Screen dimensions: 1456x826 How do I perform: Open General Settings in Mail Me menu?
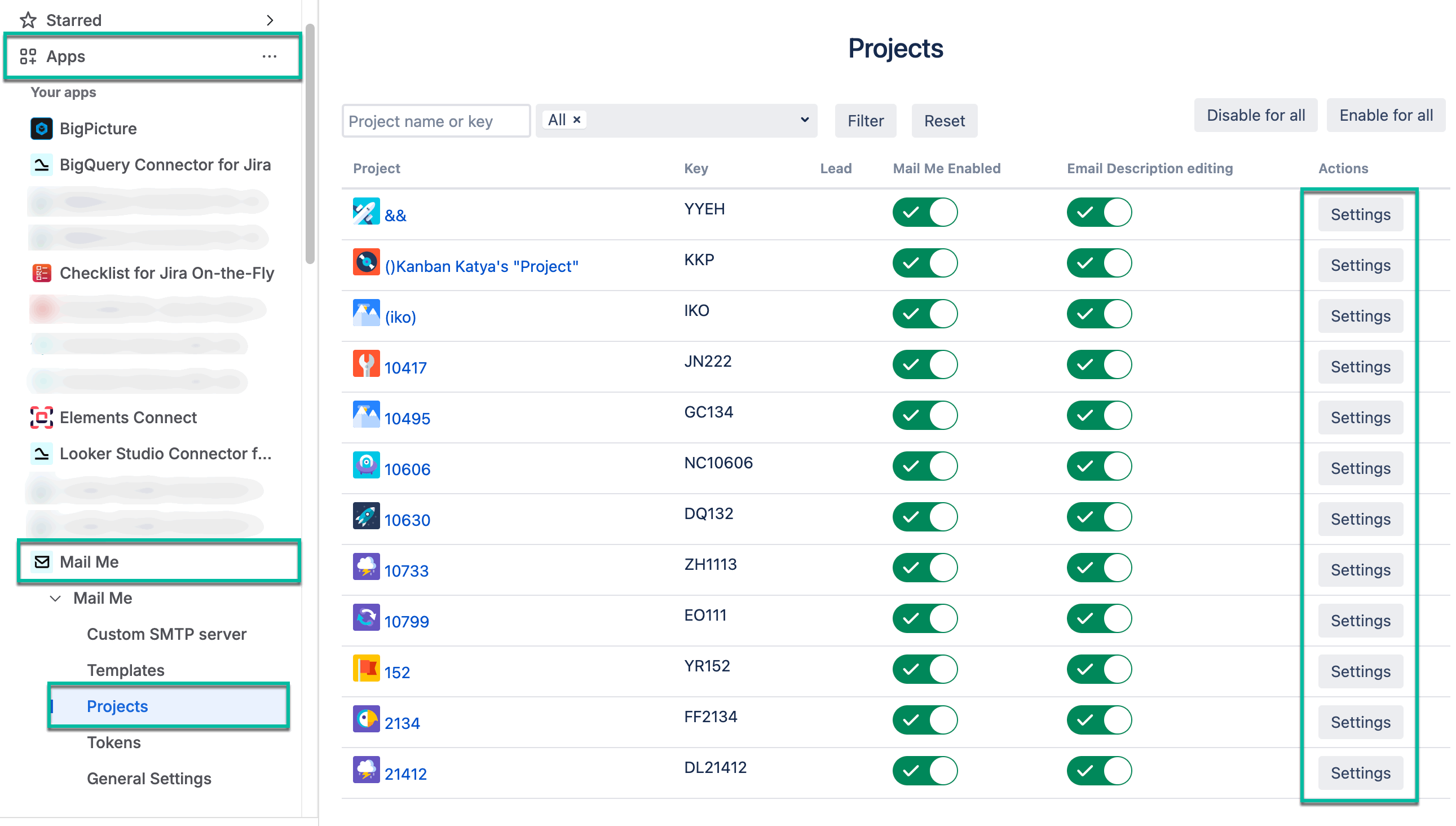149,779
